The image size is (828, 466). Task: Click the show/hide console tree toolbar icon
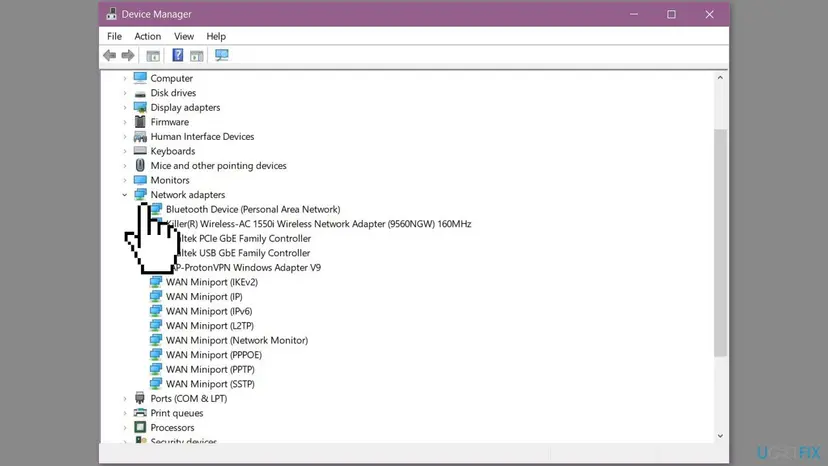click(x=153, y=55)
